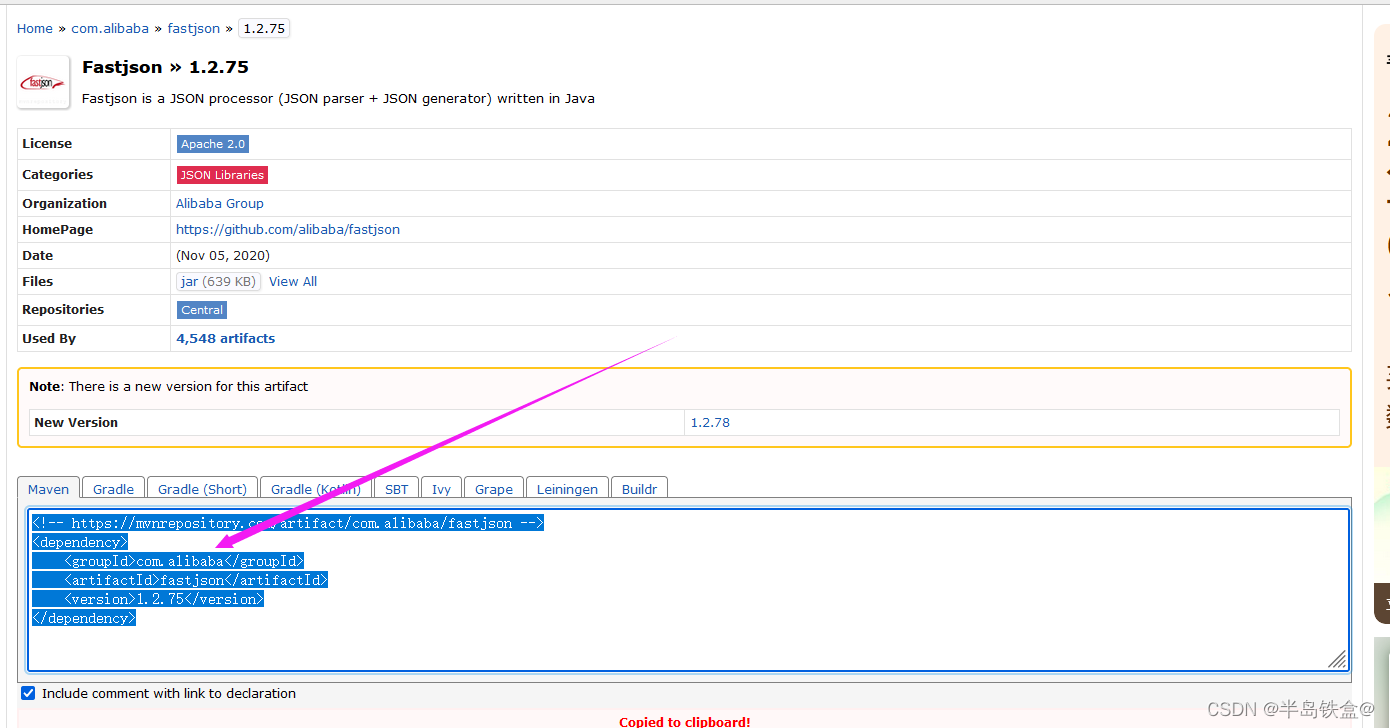This screenshot has height=728, width=1390.
Task: Download the jar (639 KB) file
Action: (218, 282)
